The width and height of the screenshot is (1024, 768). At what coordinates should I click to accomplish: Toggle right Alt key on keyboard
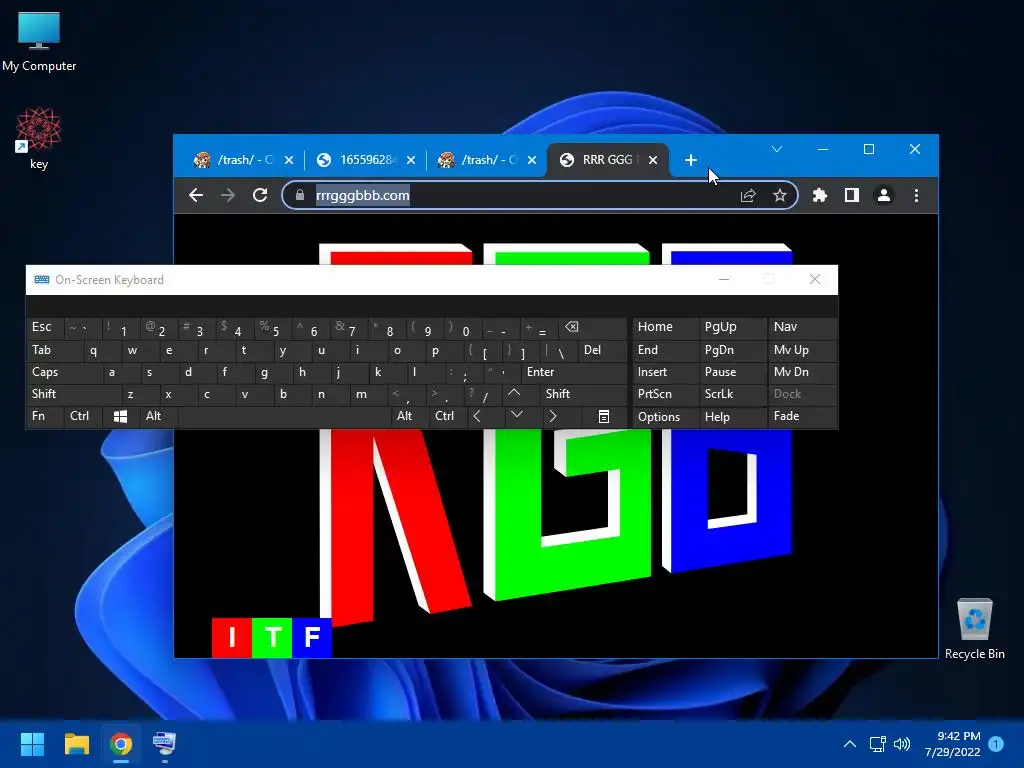409,417
